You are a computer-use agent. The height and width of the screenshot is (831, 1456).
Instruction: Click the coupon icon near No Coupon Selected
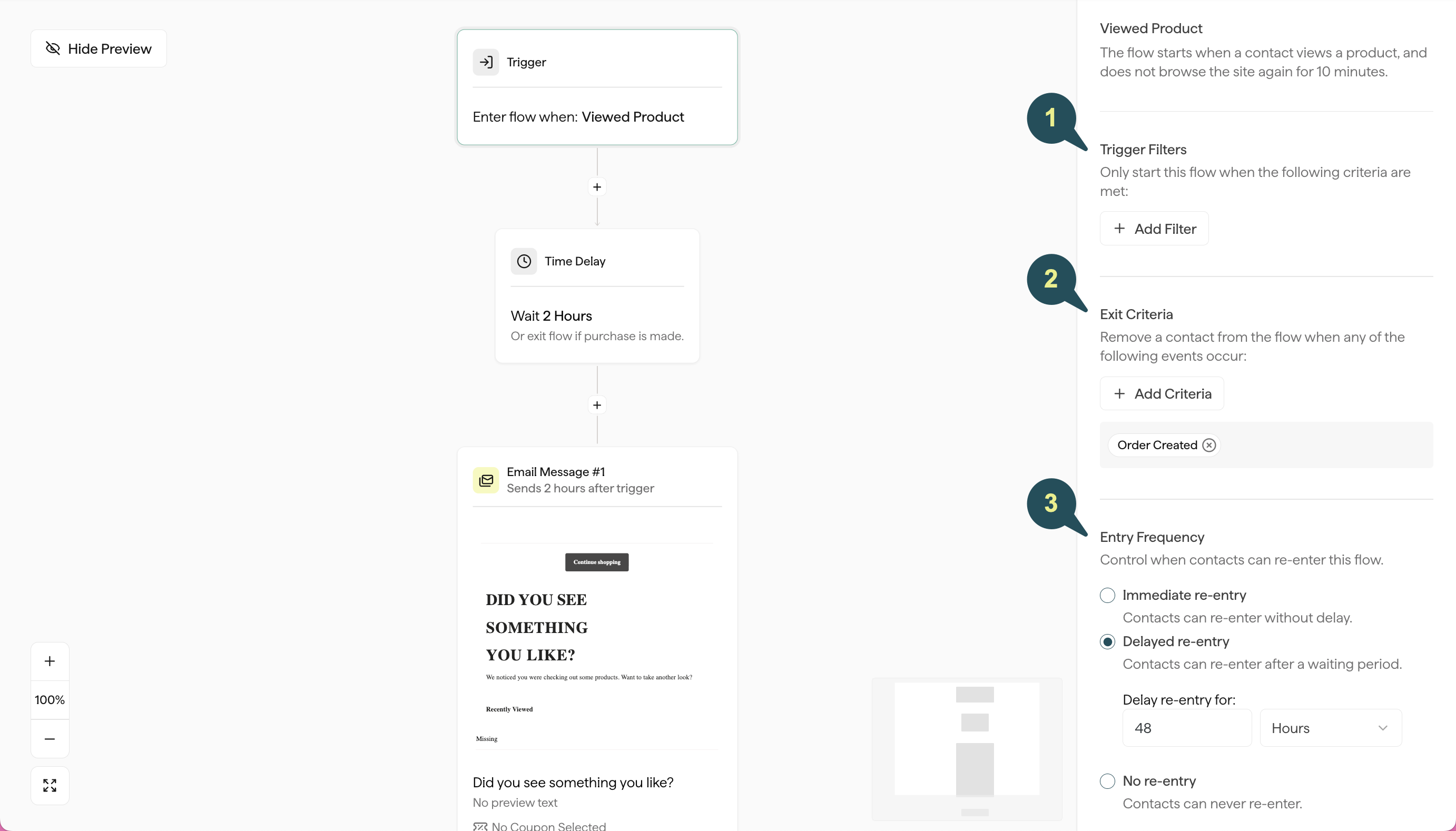[480, 826]
